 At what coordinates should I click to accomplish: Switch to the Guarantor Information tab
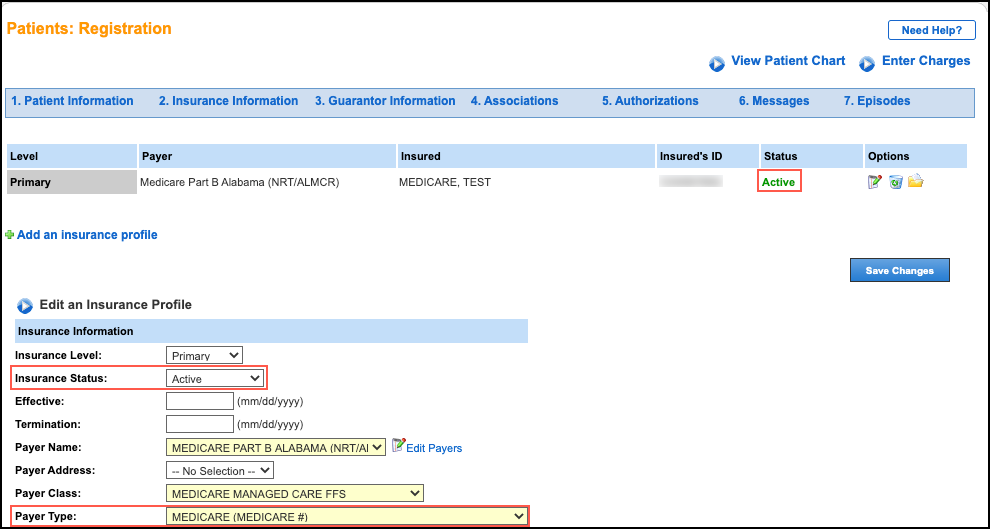[x=385, y=101]
